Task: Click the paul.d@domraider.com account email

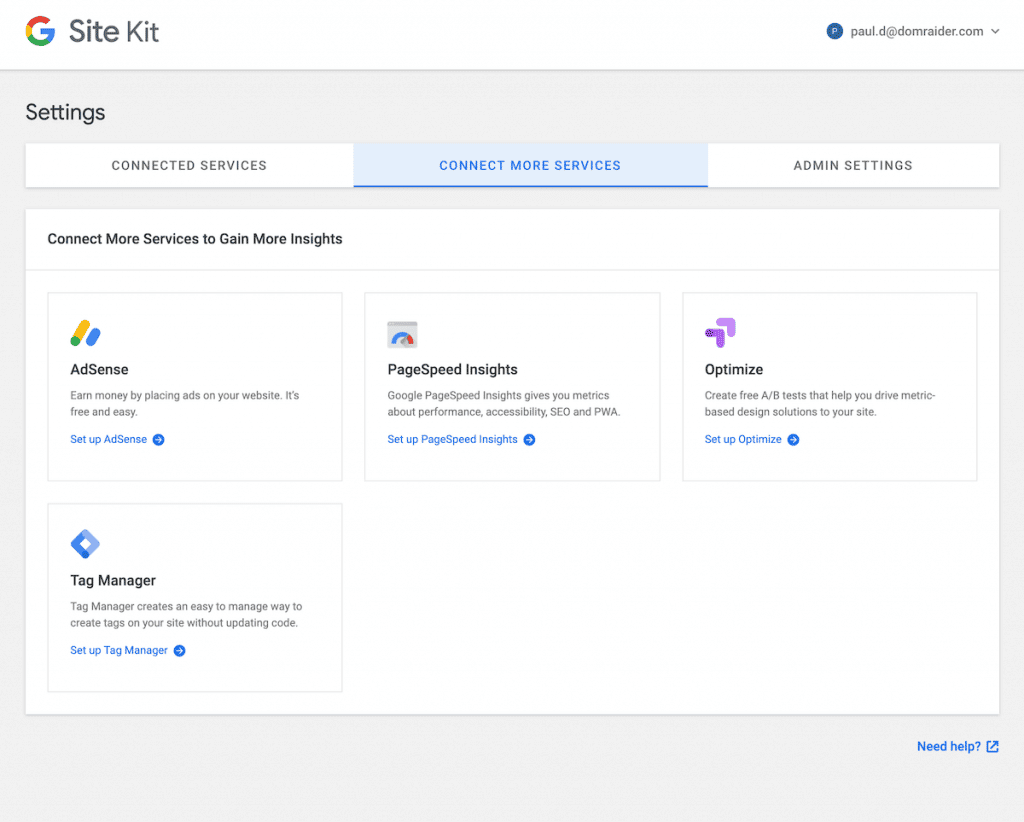Action: pyautogui.click(x=917, y=31)
